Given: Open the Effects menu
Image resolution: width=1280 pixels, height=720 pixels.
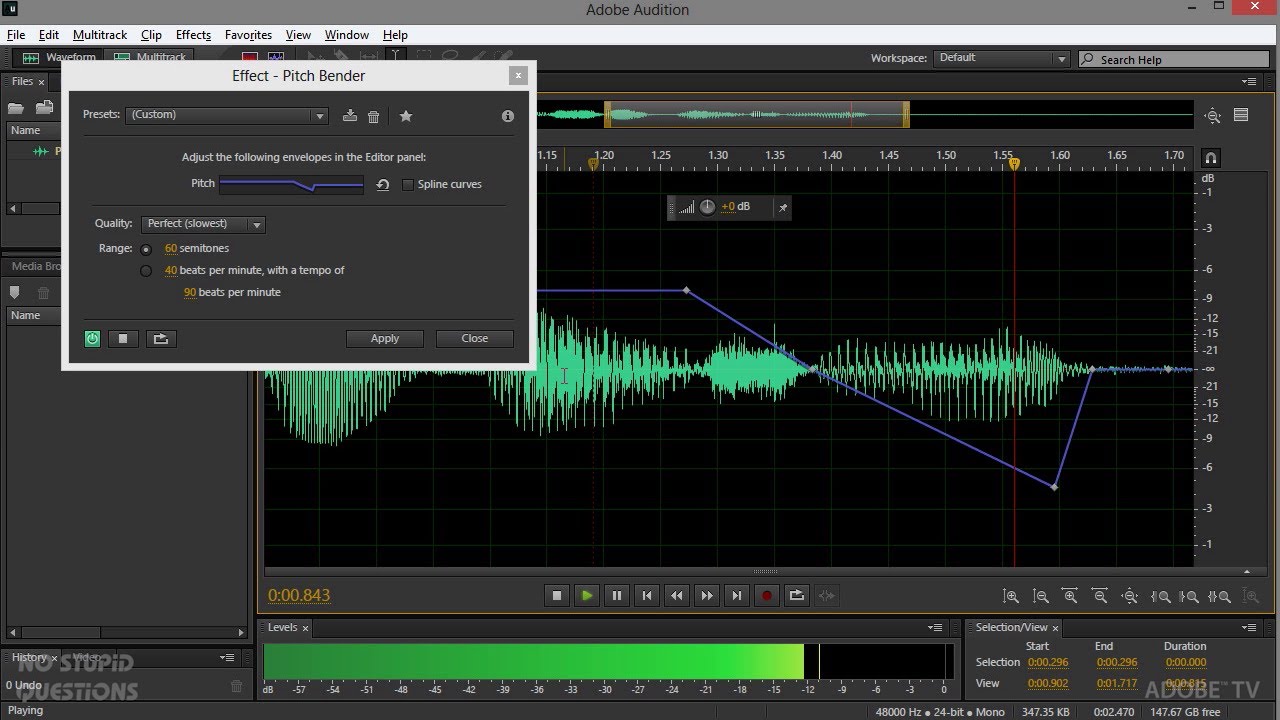Looking at the screenshot, I should (193, 35).
